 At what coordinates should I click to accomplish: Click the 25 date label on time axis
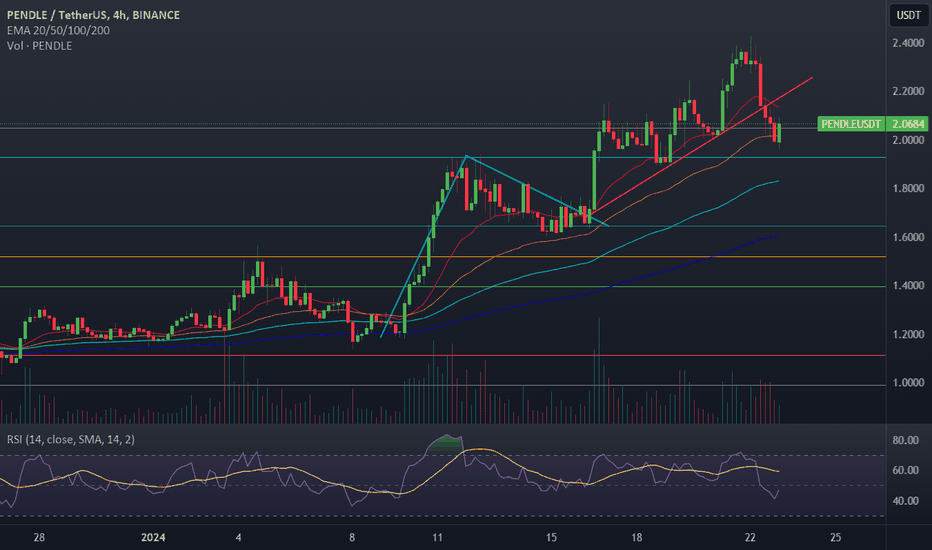[x=836, y=538]
